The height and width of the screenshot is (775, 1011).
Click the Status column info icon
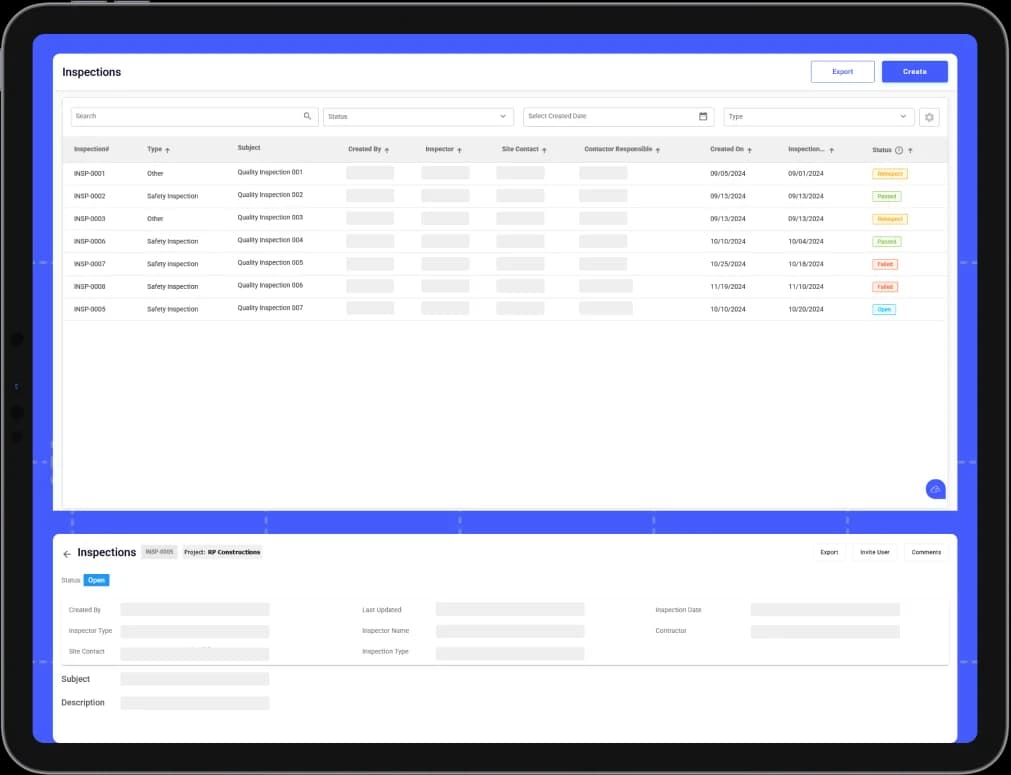click(x=899, y=150)
